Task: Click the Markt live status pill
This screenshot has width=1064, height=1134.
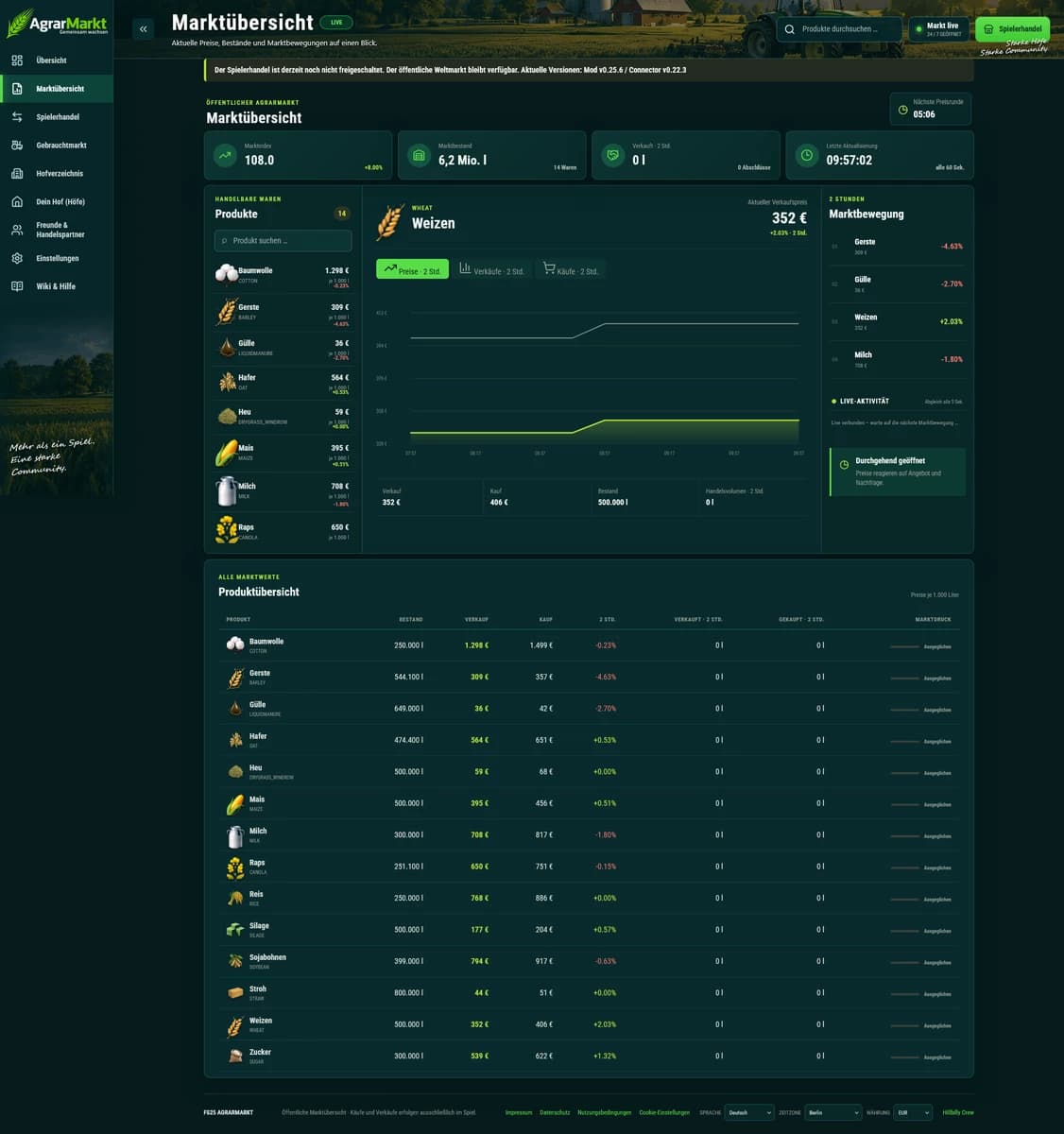Action: [938, 29]
